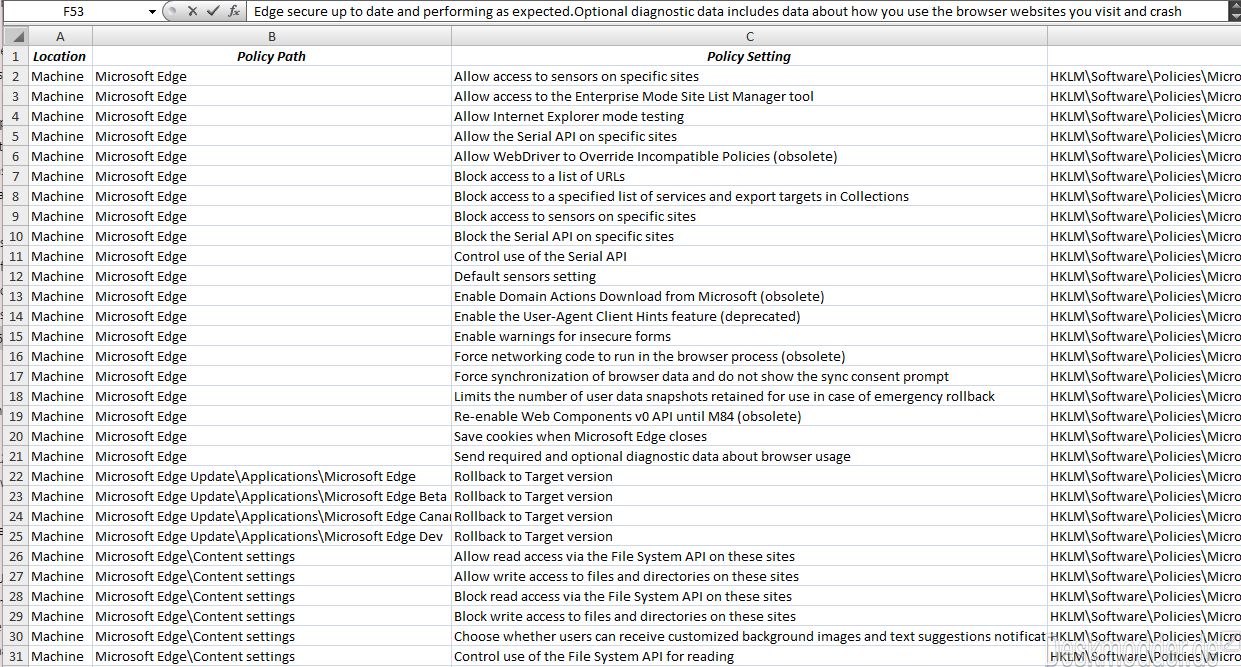Select 'Allow Internet Explorer mode testing' cell

749,116
